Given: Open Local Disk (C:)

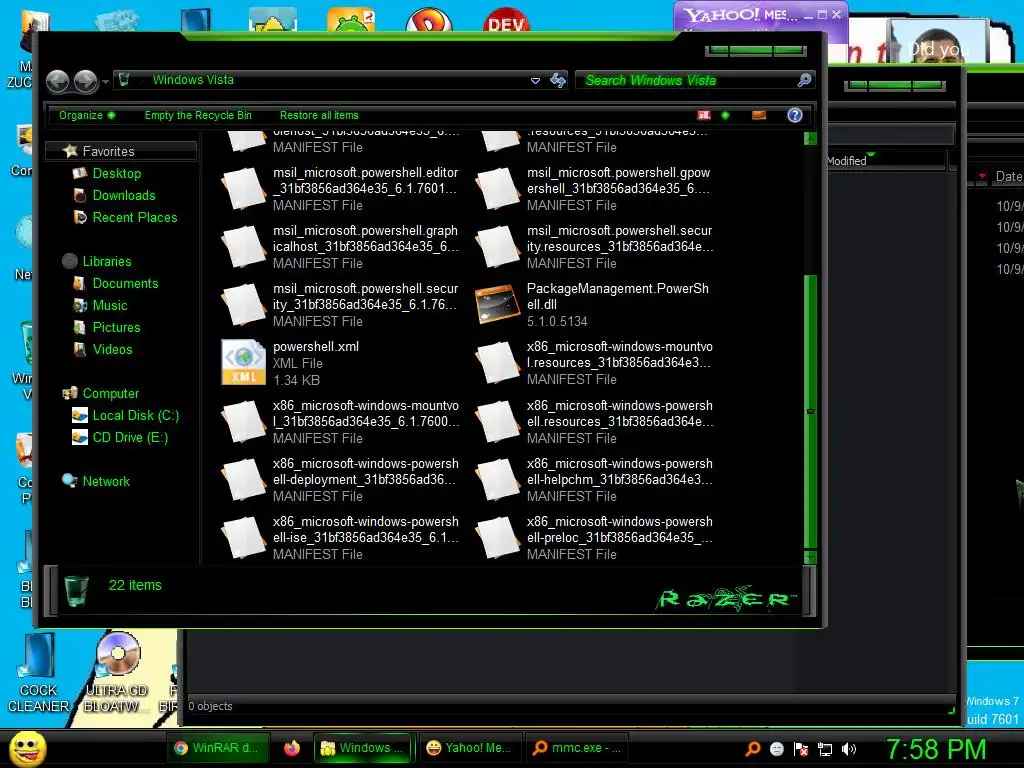Looking at the screenshot, I should 135,415.
